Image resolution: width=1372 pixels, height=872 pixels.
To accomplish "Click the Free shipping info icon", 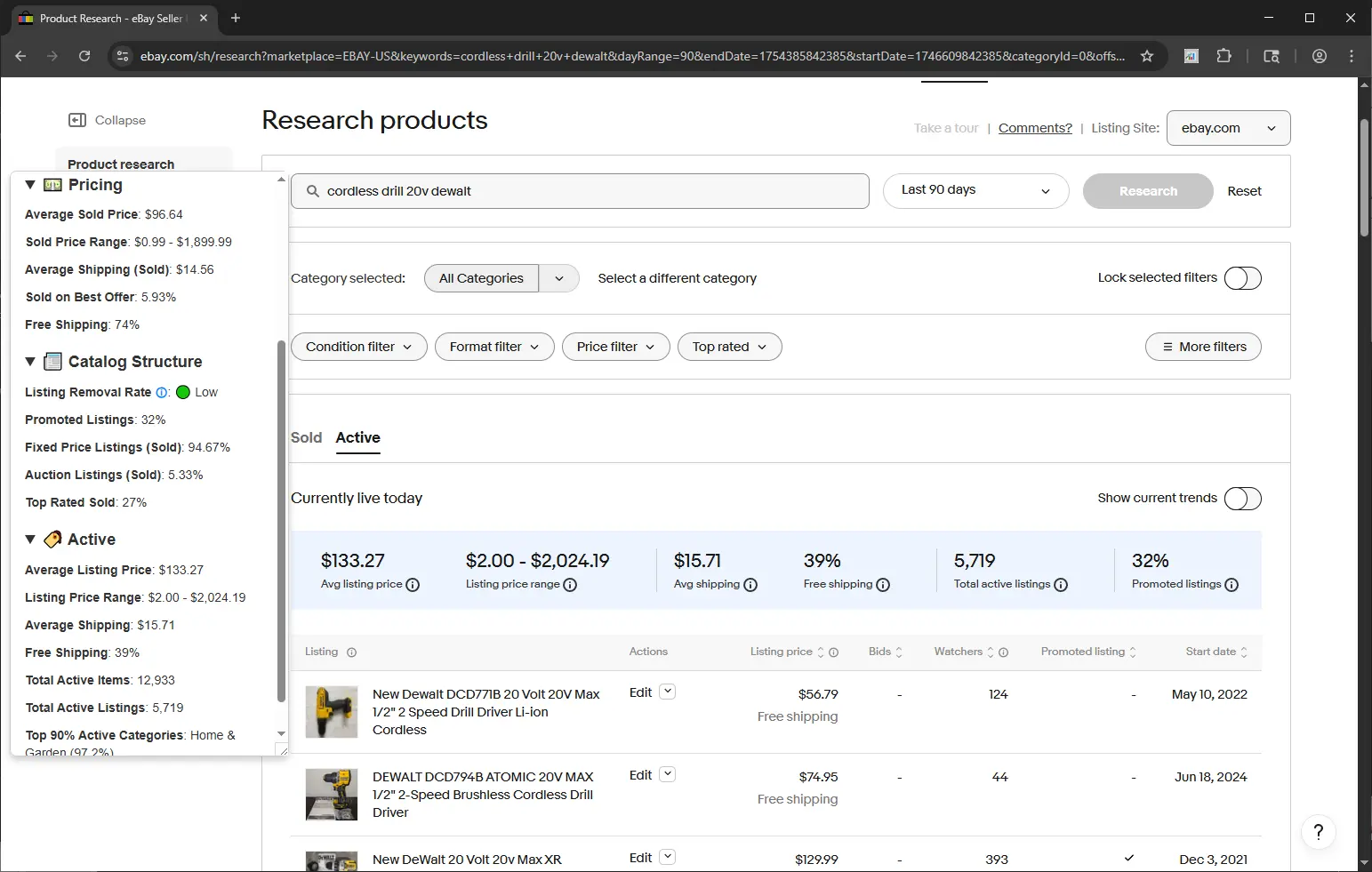I will [883, 585].
